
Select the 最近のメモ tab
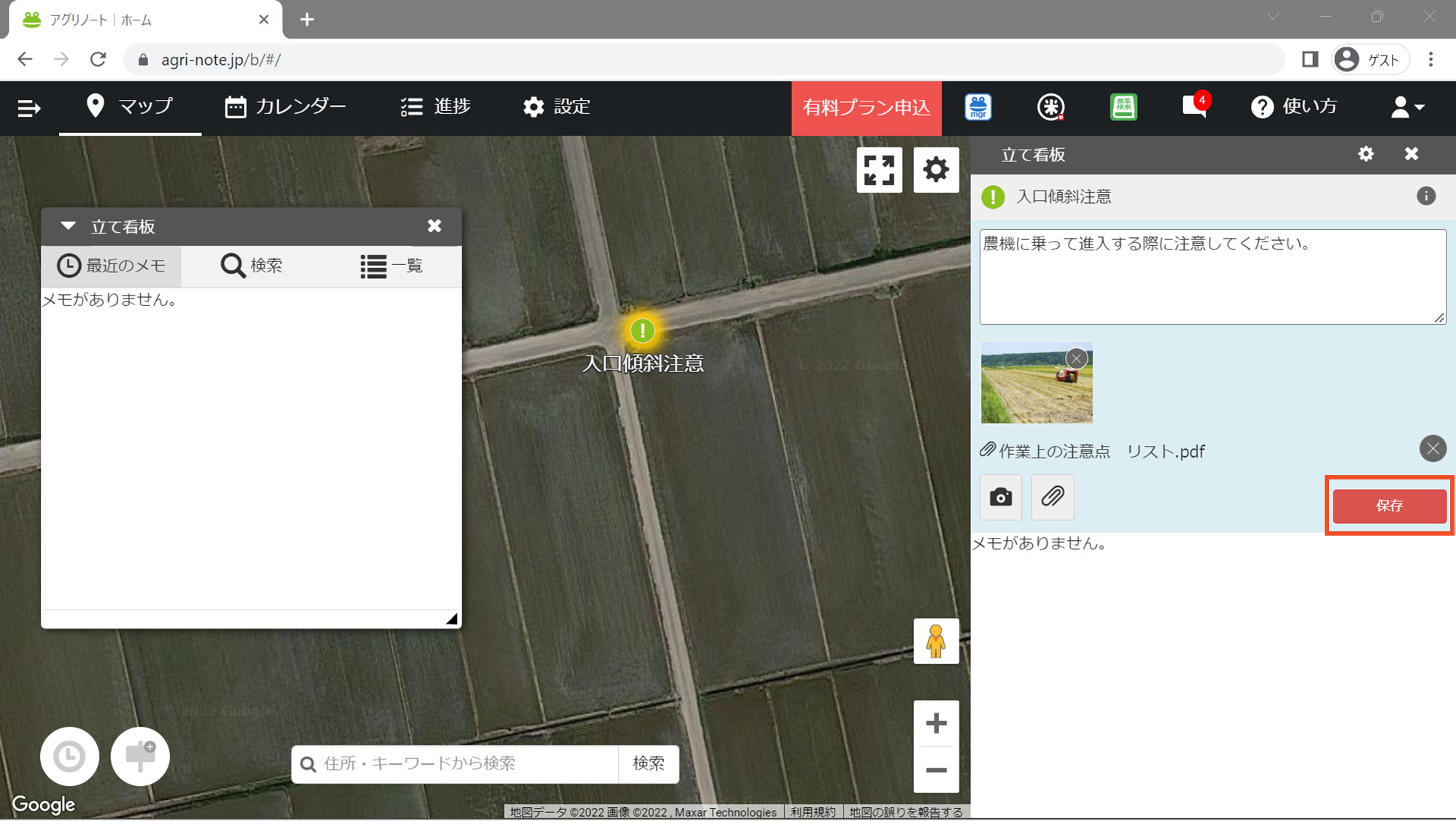pos(112,266)
